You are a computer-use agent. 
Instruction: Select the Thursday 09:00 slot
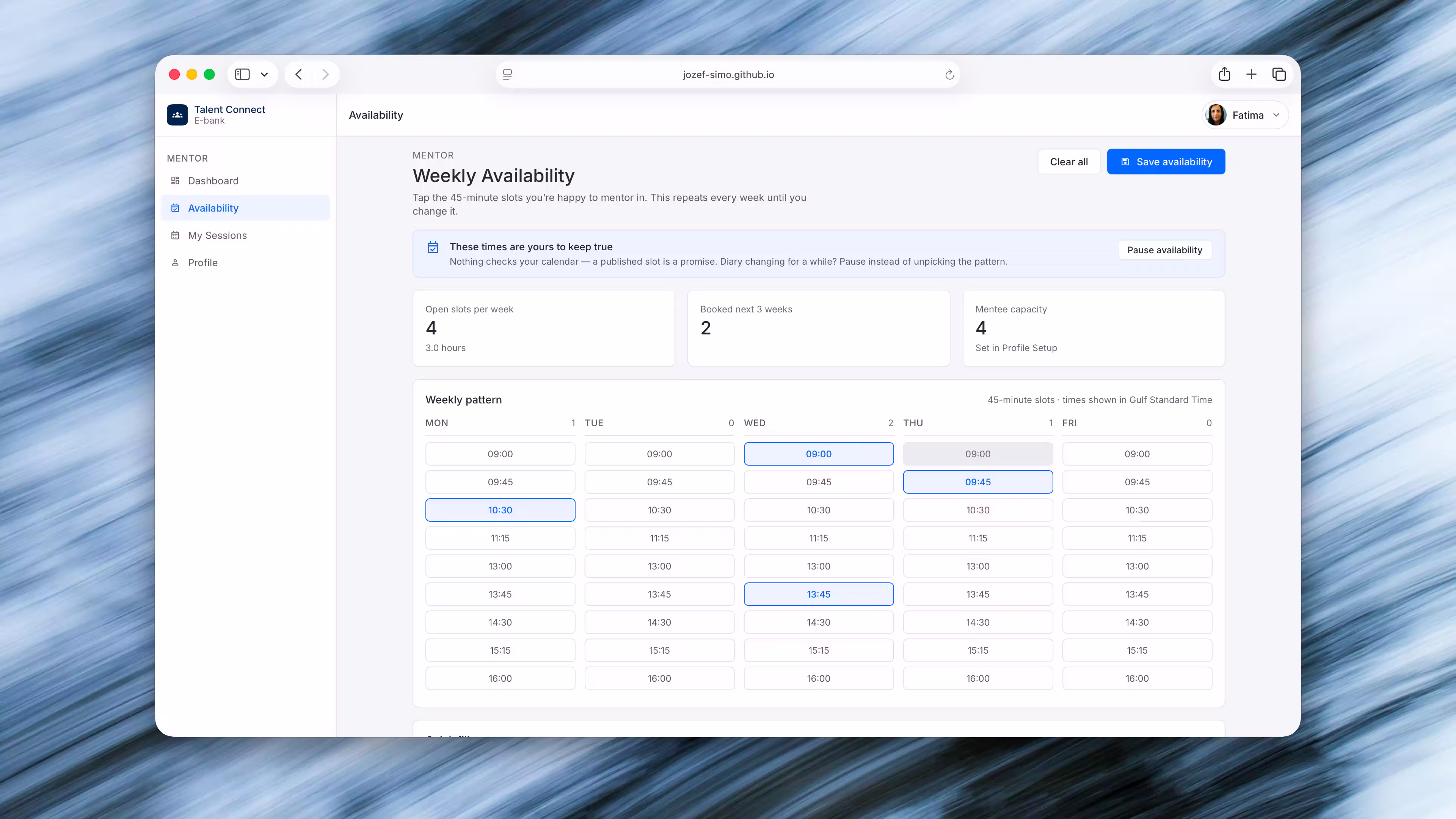point(978,454)
